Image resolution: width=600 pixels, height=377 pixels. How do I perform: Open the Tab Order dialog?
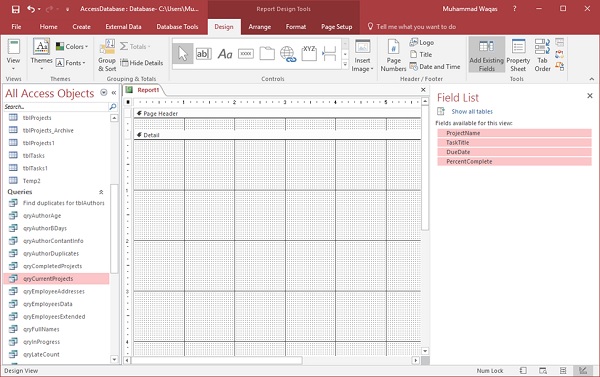pos(542,55)
